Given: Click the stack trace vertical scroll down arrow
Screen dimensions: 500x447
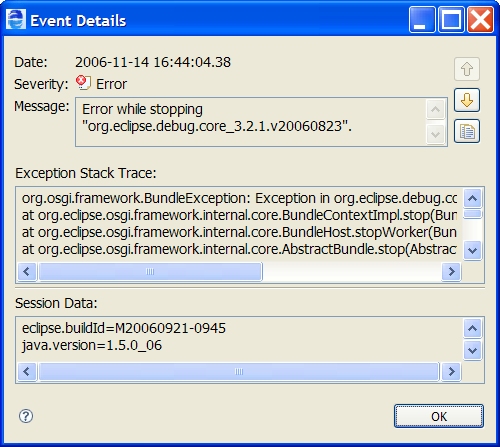Looking at the screenshot, I should click(472, 250).
